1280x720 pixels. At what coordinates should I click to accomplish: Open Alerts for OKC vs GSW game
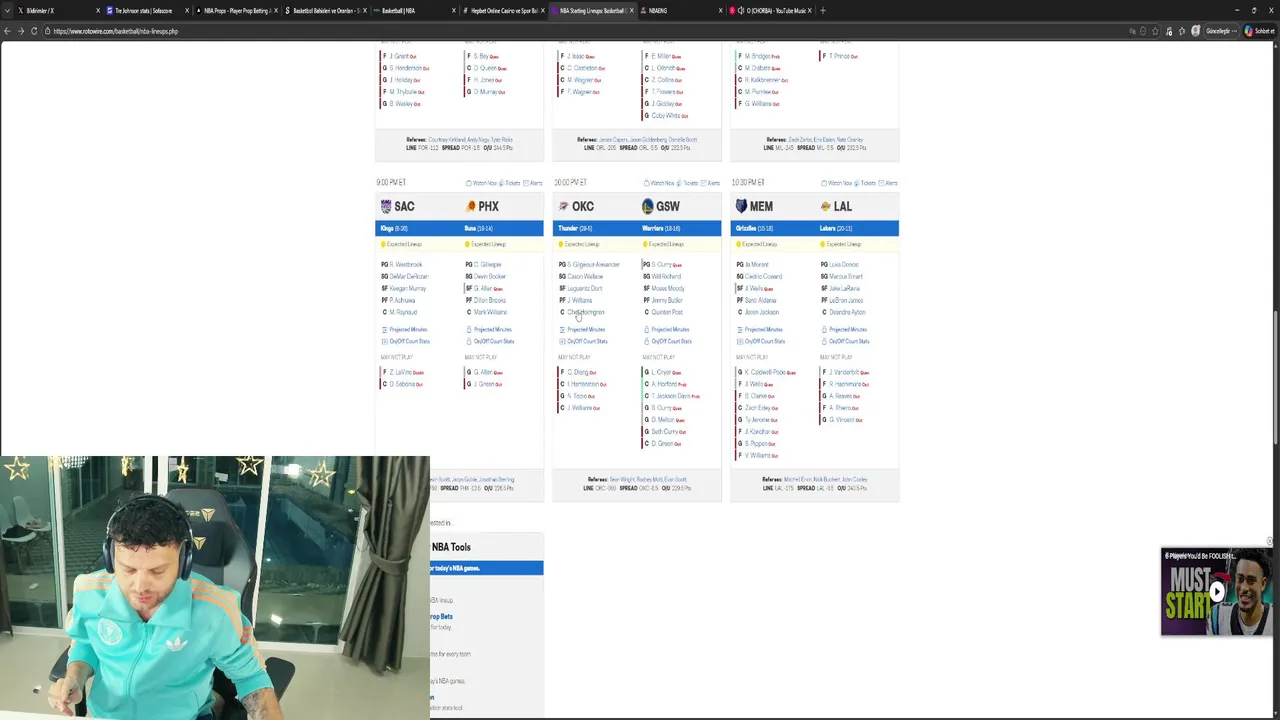pyautogui.click(x=711, y=183)
